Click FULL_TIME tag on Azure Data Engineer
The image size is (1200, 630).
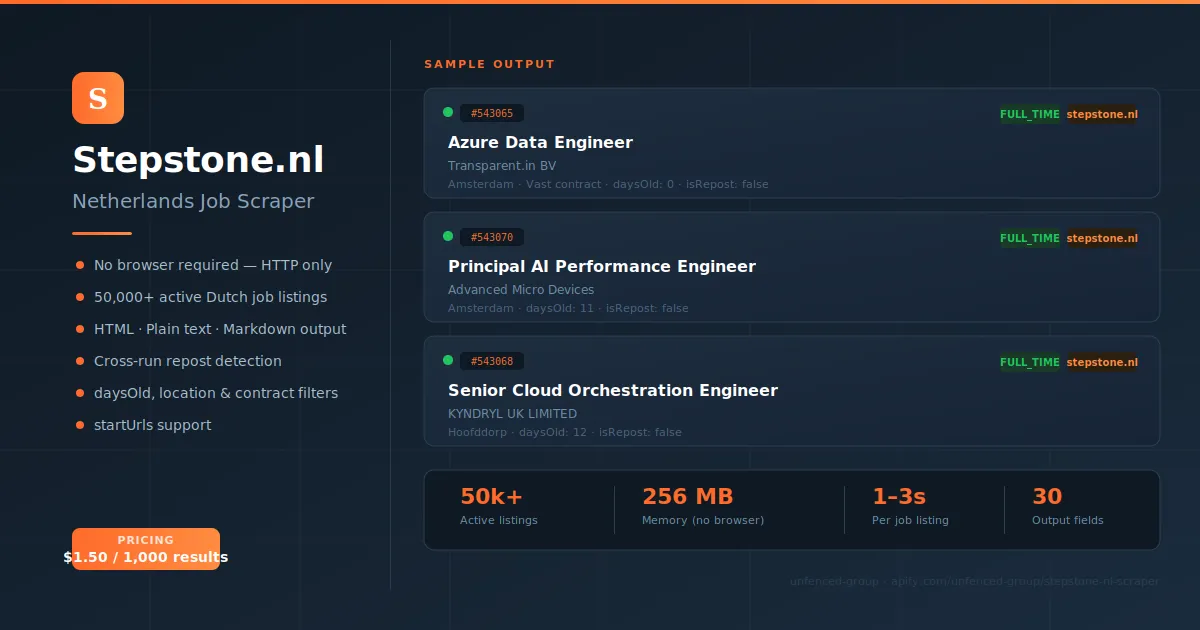click(x=1029, y=114)
